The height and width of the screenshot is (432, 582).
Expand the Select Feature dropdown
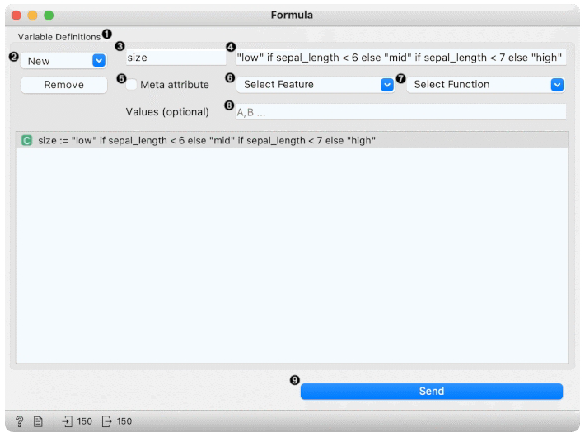315,85
